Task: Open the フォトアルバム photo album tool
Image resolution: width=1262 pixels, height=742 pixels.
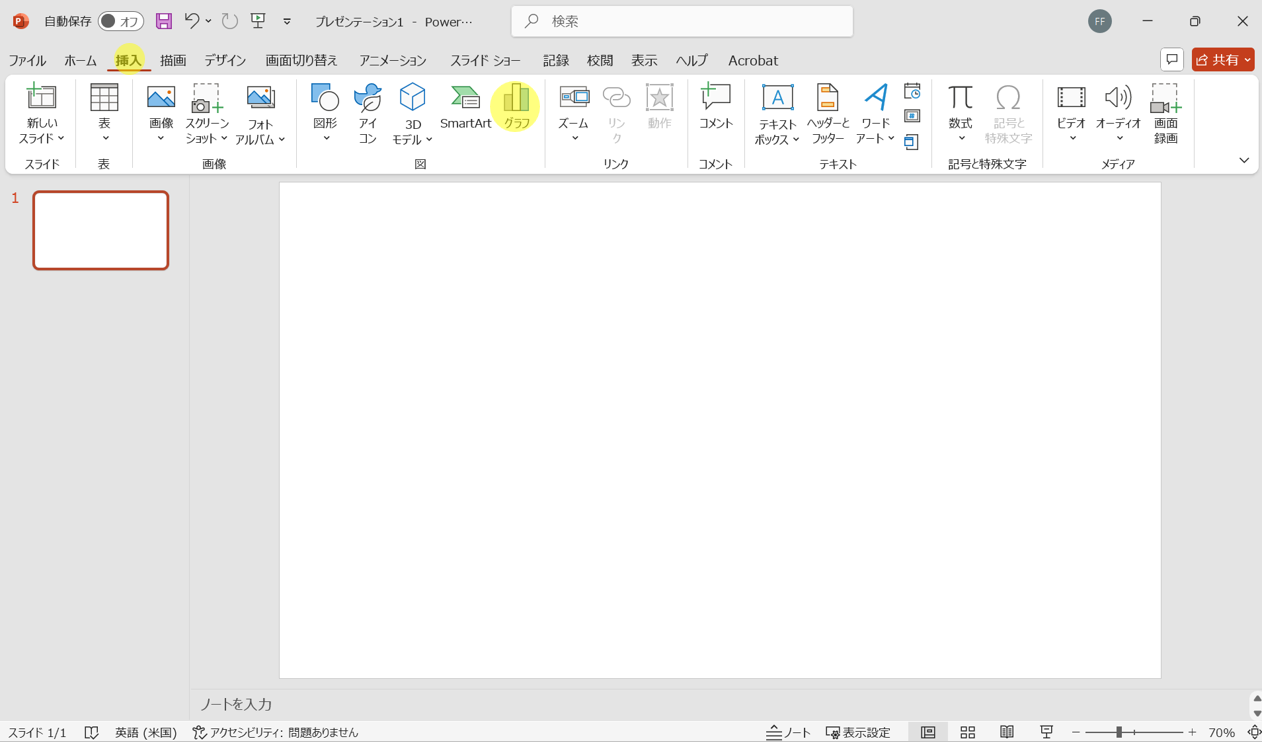Action: (x=260, y=113)
